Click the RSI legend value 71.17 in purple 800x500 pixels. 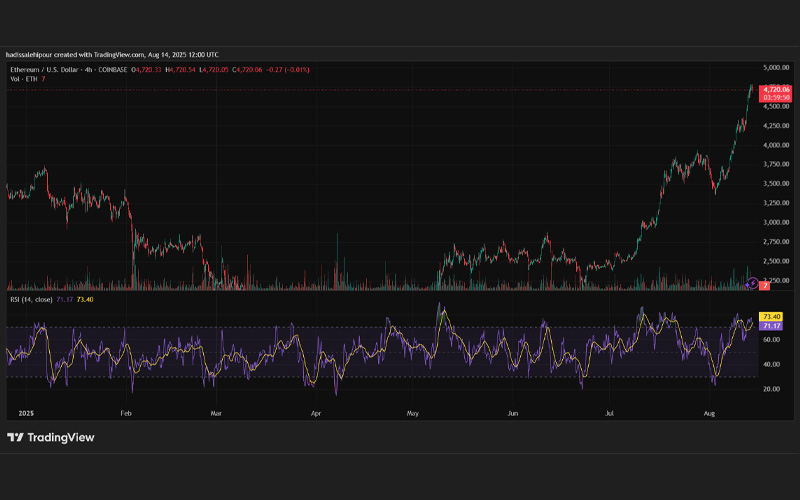[64, 299]
